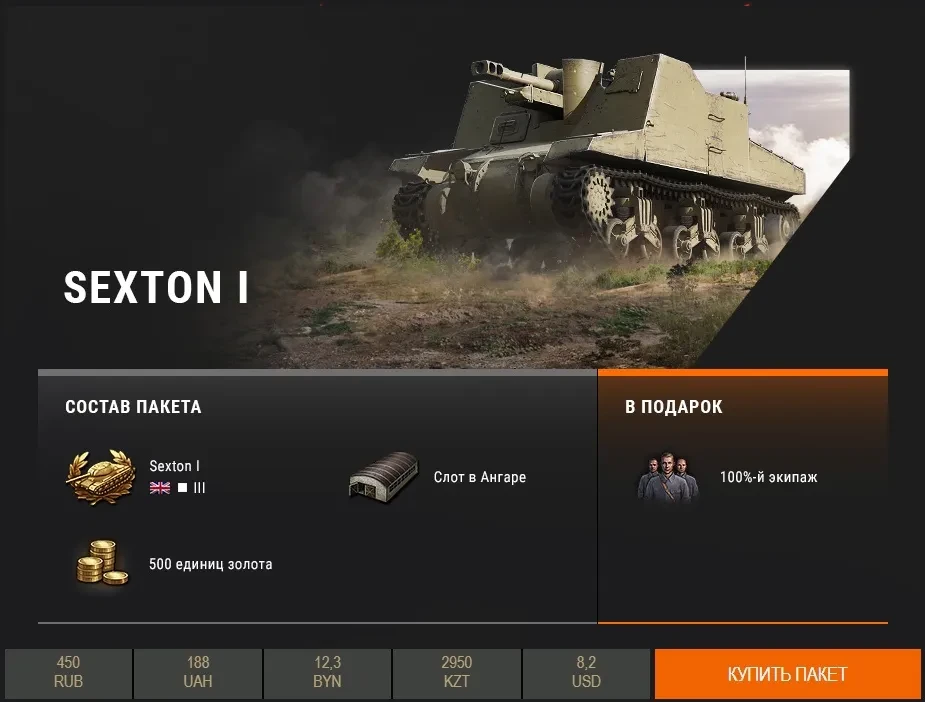925x702 pixels.
Task: Click the Слот в Ангаре label
Action: (480, 477)
